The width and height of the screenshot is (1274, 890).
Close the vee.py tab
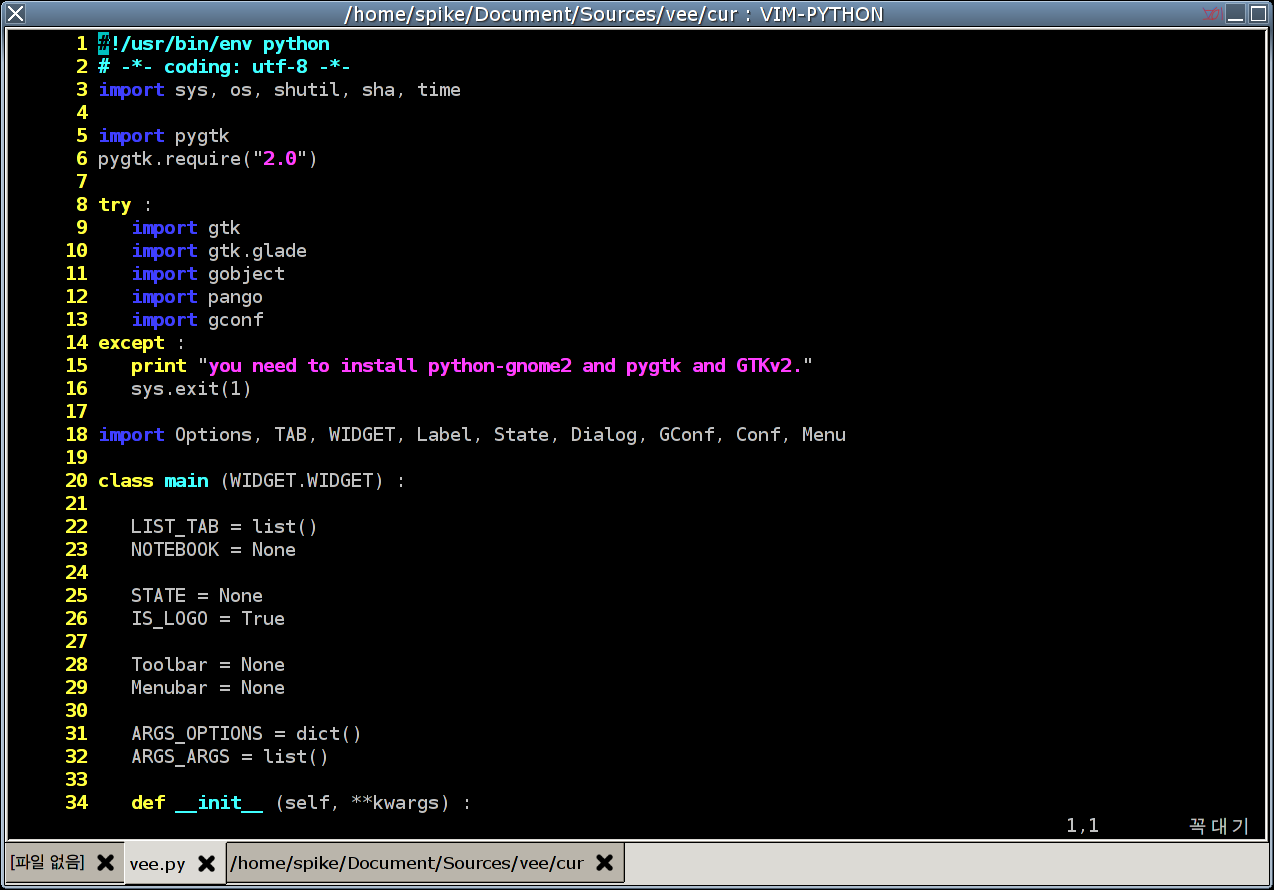click(206, 863)
